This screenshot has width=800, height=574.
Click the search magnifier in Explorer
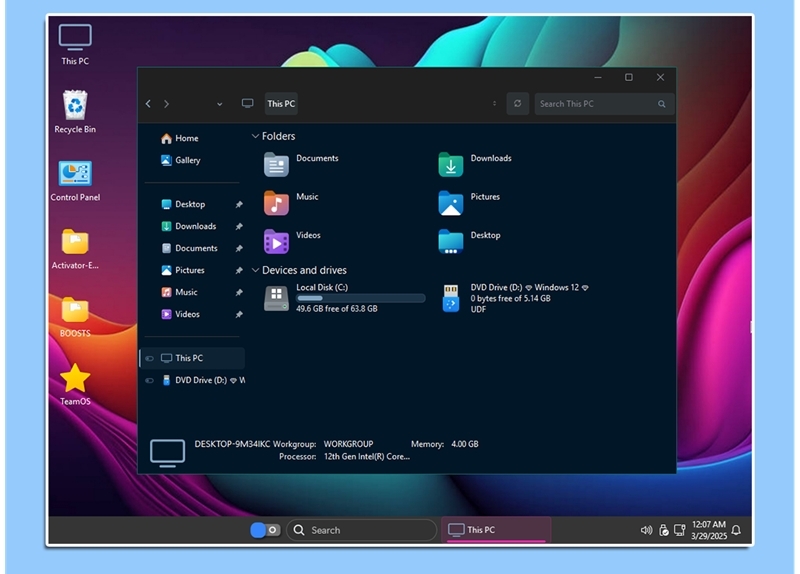tap(662, 104)
